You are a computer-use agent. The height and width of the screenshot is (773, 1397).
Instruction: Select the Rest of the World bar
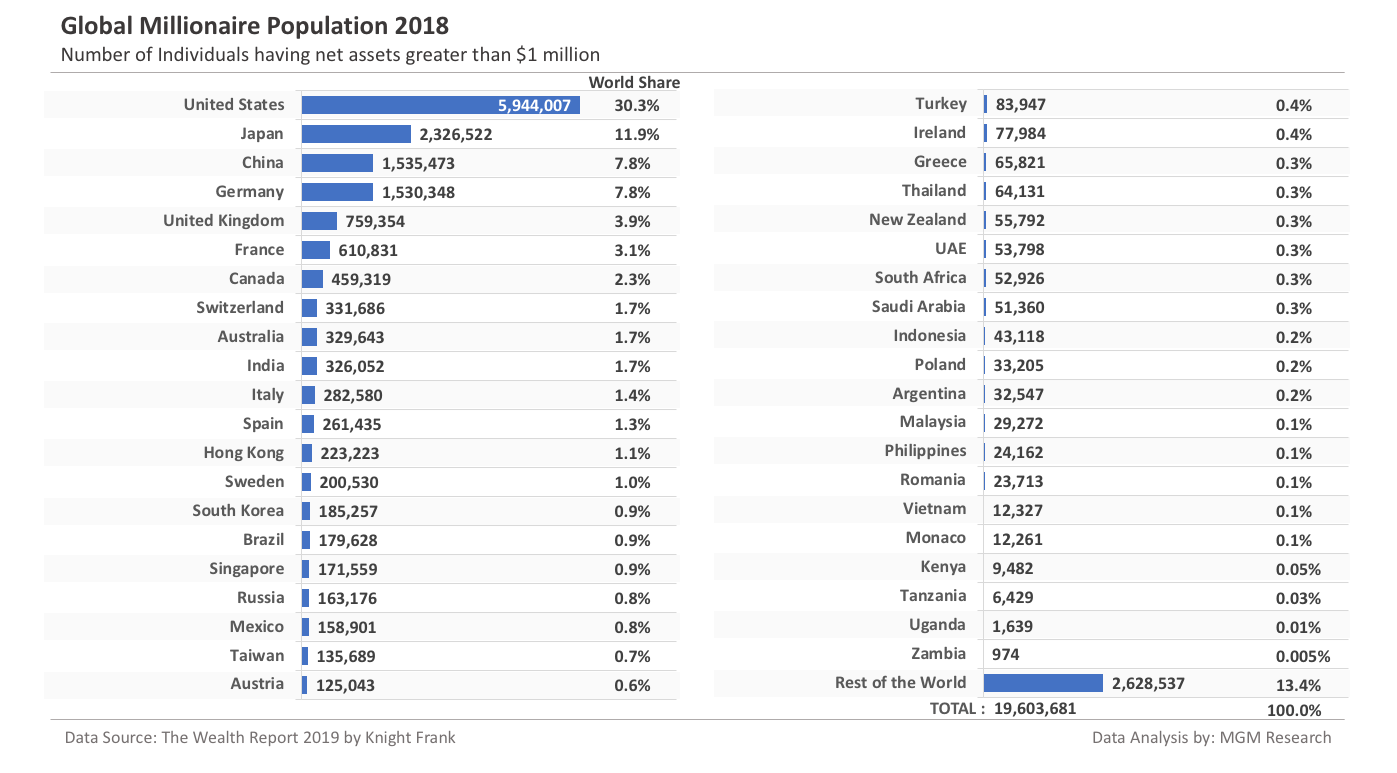click(x=1043, y=683)
